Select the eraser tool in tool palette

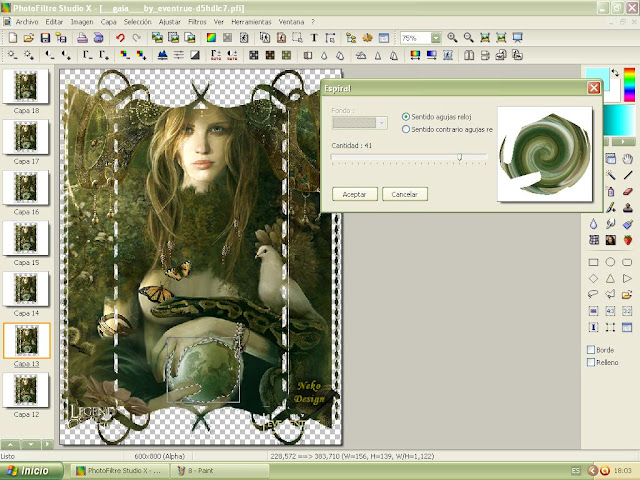click(x=627, y=191)
